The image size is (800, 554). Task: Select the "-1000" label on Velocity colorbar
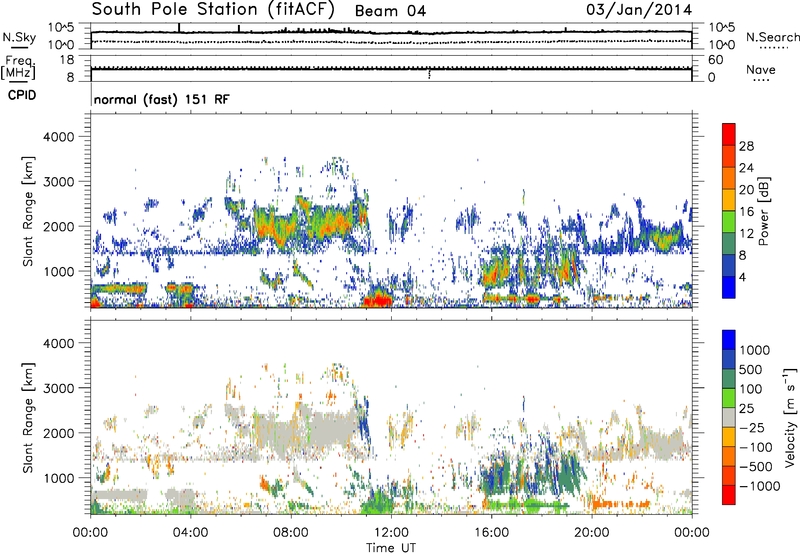[x=760, y=486]
